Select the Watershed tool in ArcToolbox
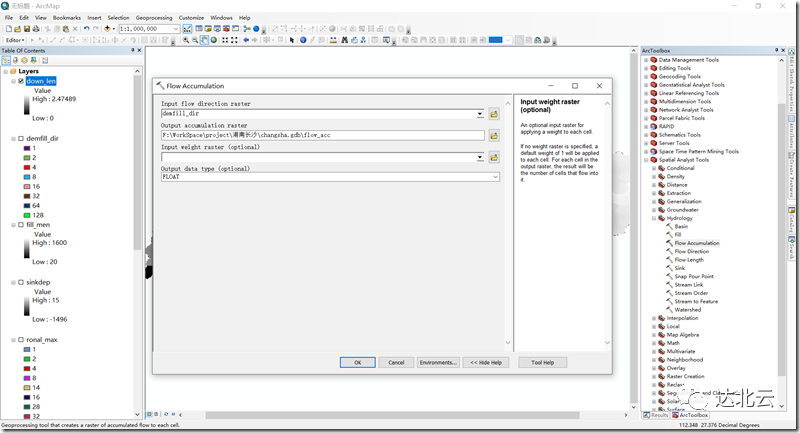 click(x=688, y=310)
